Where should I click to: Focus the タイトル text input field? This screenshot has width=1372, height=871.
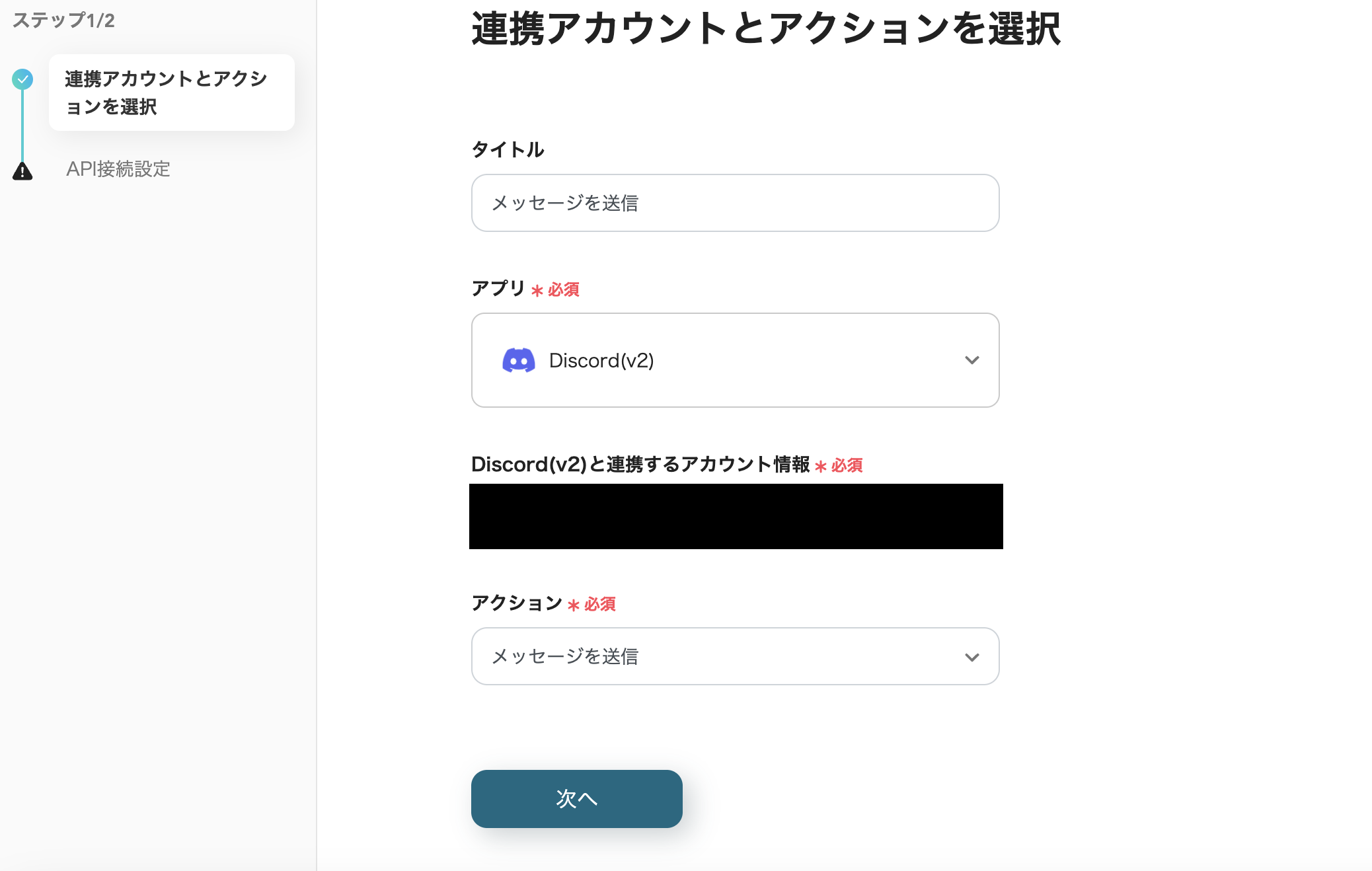[x=735, y=203]
